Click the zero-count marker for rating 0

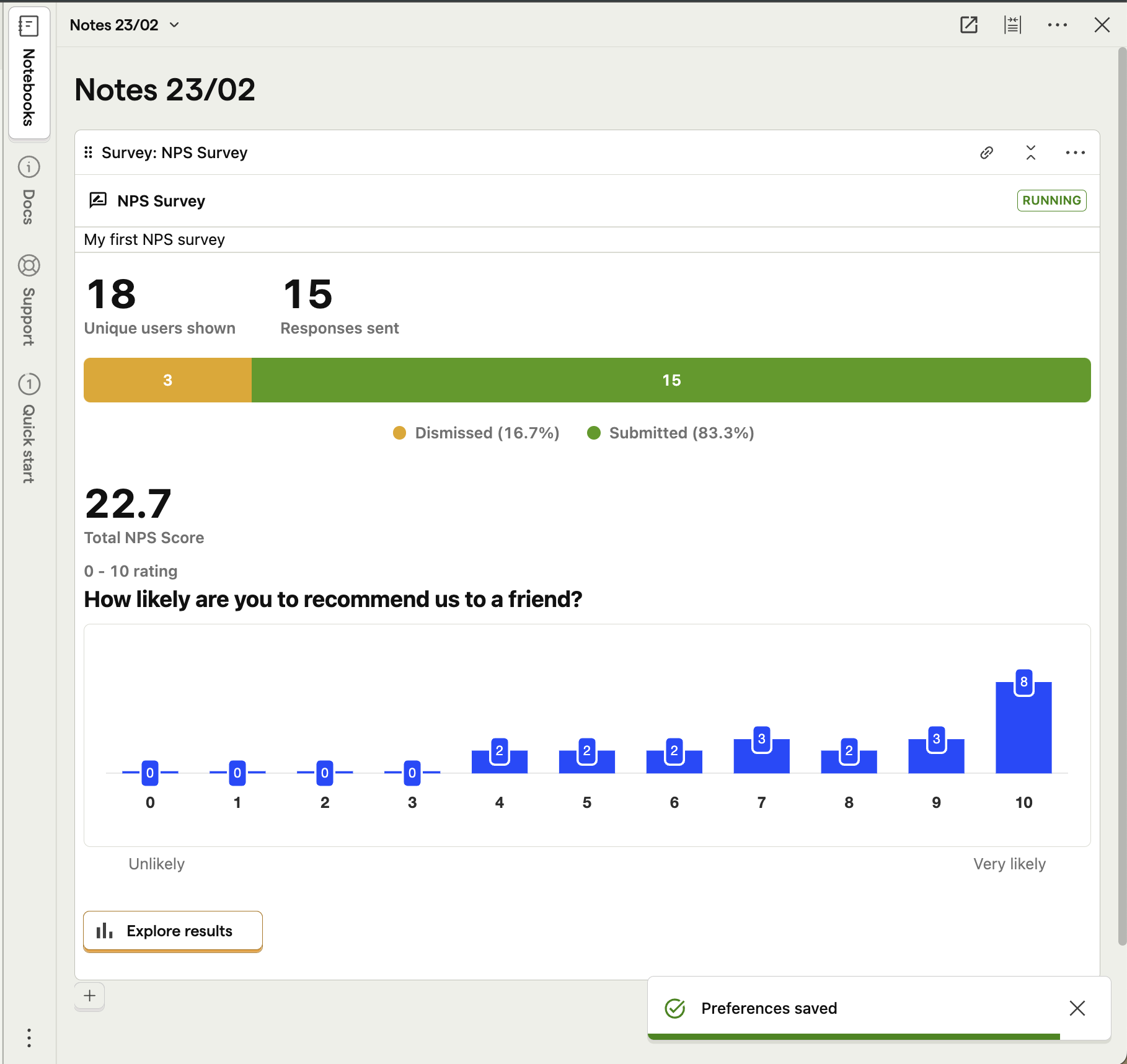[x=150, y=773]
